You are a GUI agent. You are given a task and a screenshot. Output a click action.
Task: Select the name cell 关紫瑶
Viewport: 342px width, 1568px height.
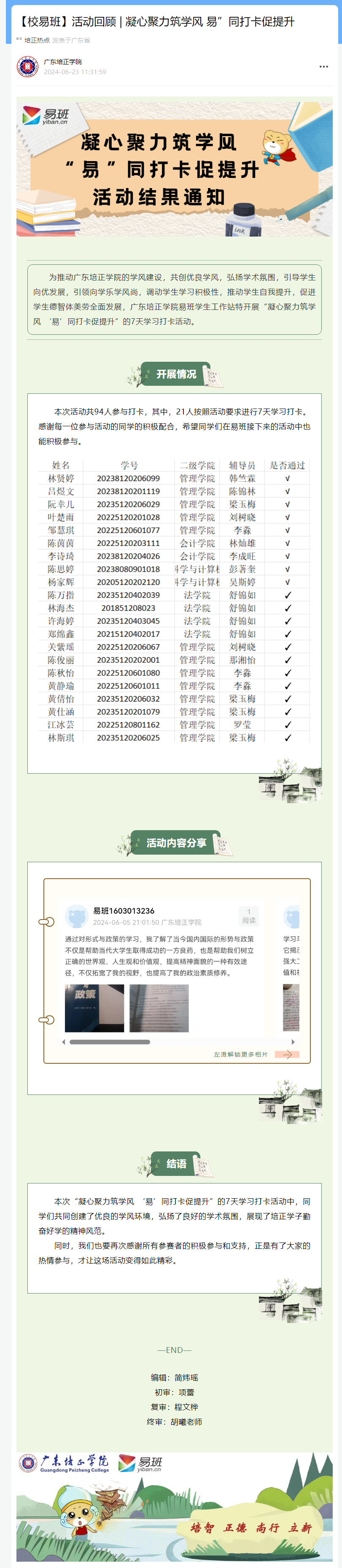click(x=61, y=647)
